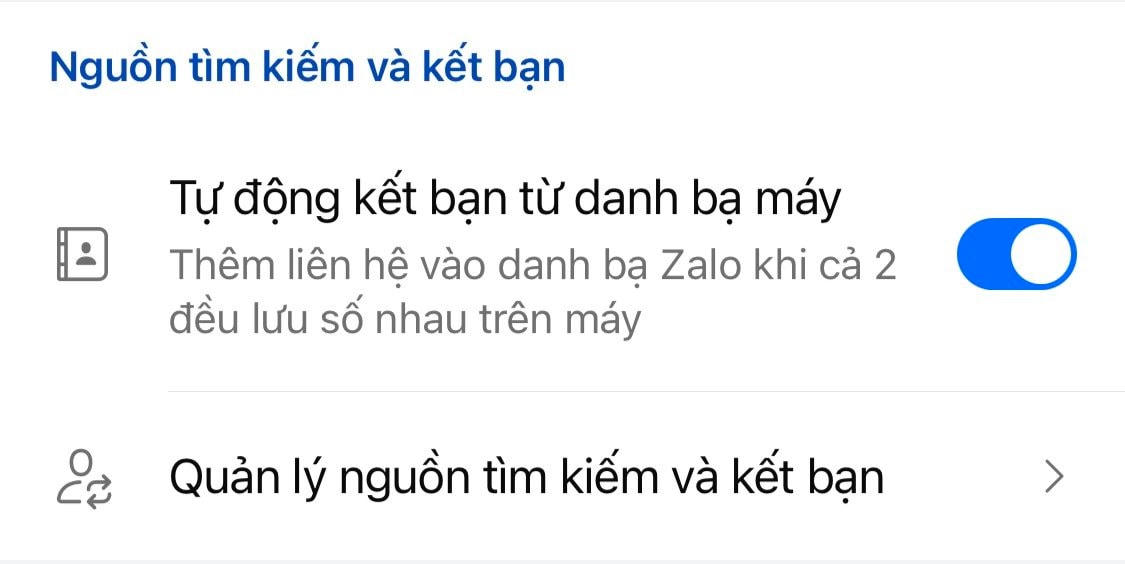
Task: Tap the icon beside Quản lý nguồn tìm kiếm
Action: pyautogui.click(x=83, y=480)
